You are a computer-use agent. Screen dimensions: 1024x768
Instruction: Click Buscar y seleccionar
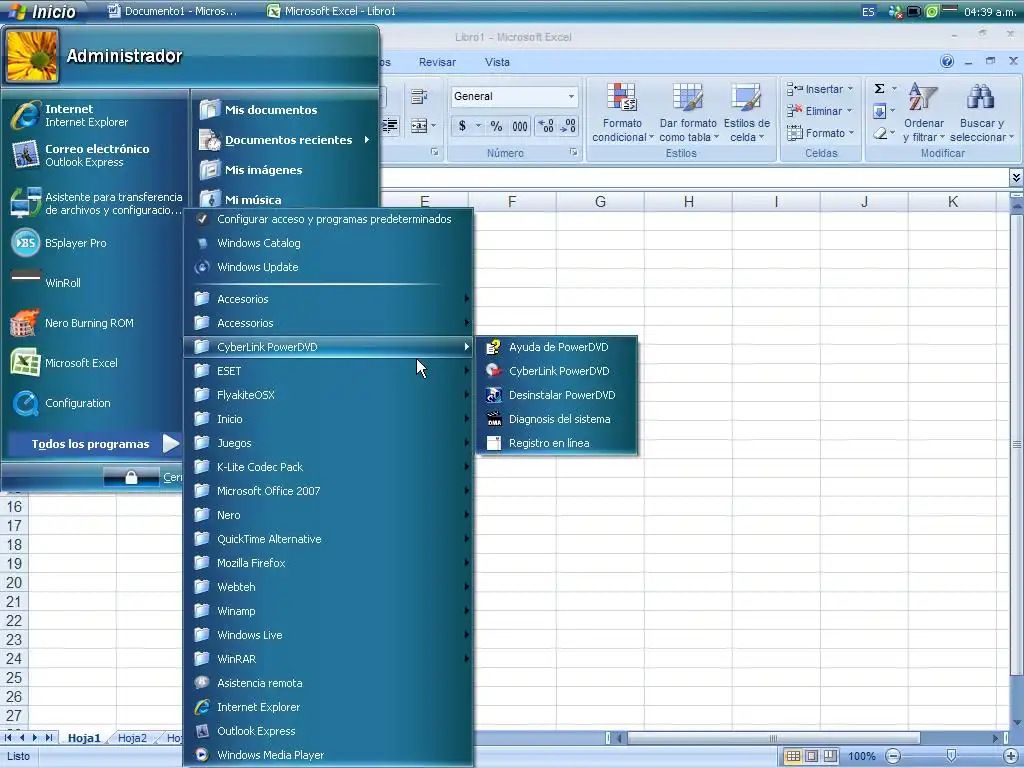[982, 112]
